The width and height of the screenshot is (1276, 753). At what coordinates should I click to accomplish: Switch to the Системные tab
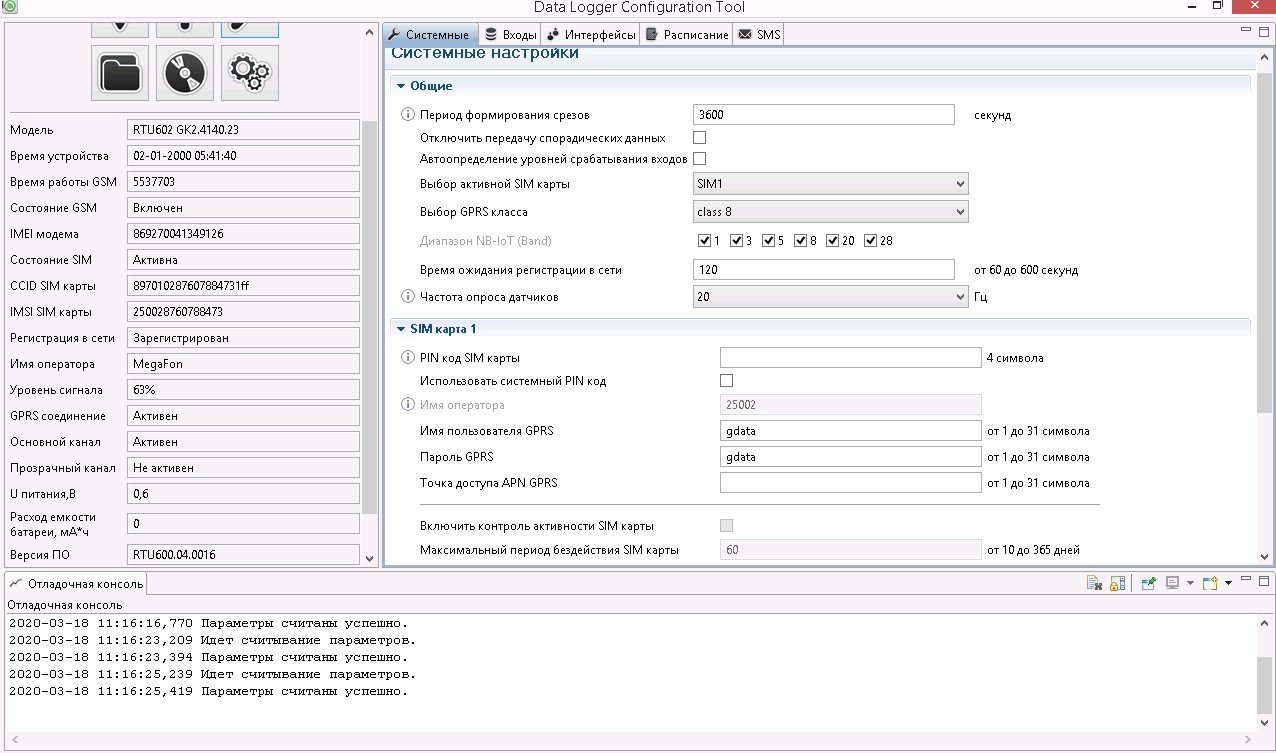point(429,35)
